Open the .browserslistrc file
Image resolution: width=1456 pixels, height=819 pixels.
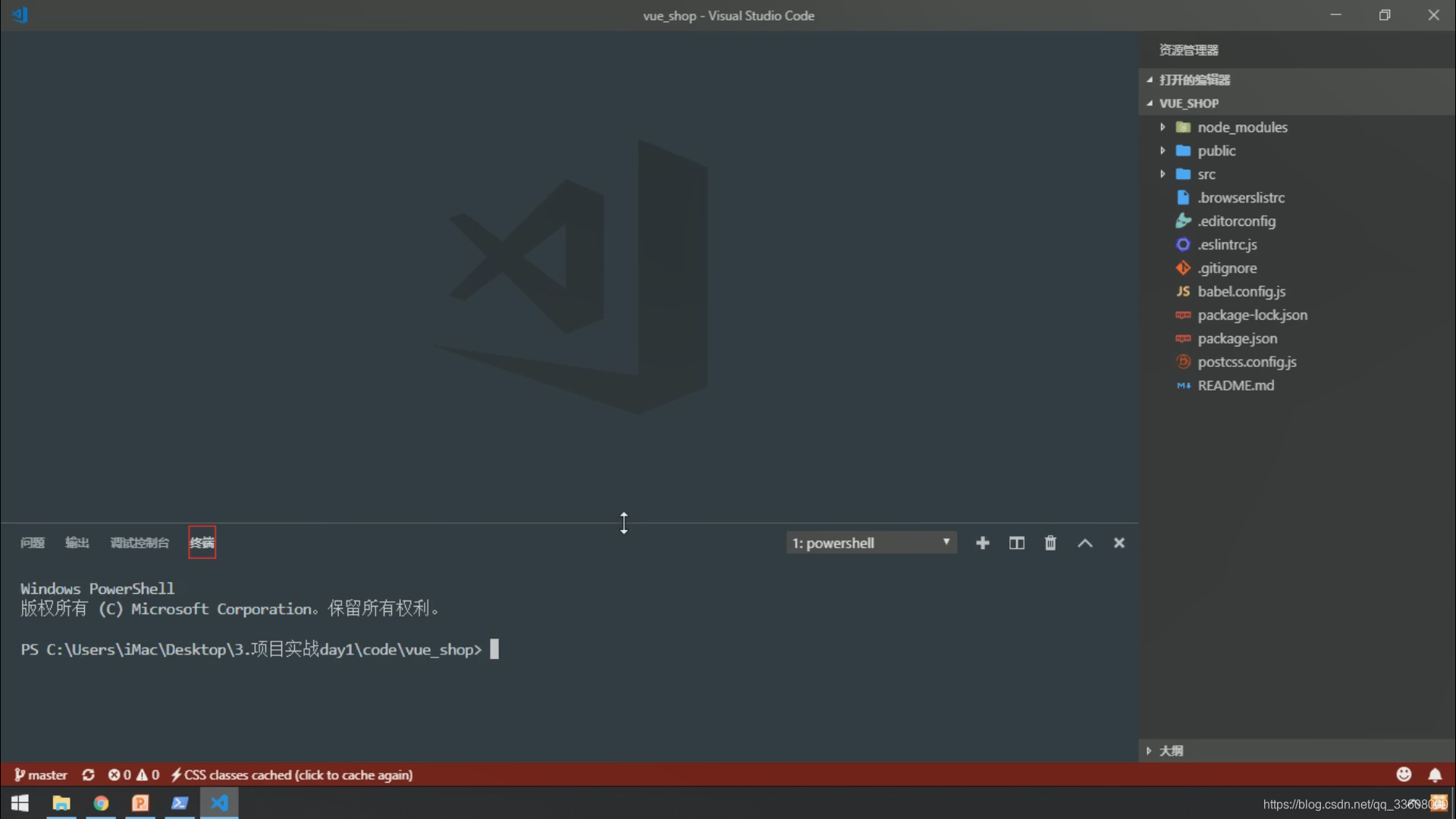(x=1241, y=198)
